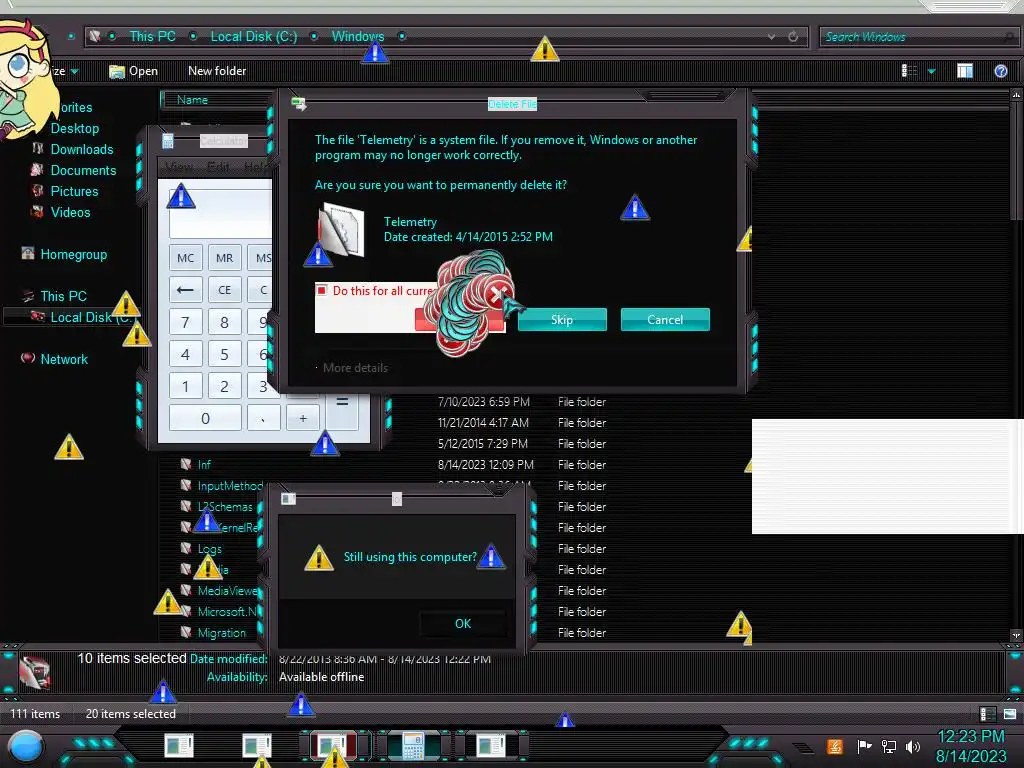
Task: Click the 4 key on Calculator
Action: 185,354
